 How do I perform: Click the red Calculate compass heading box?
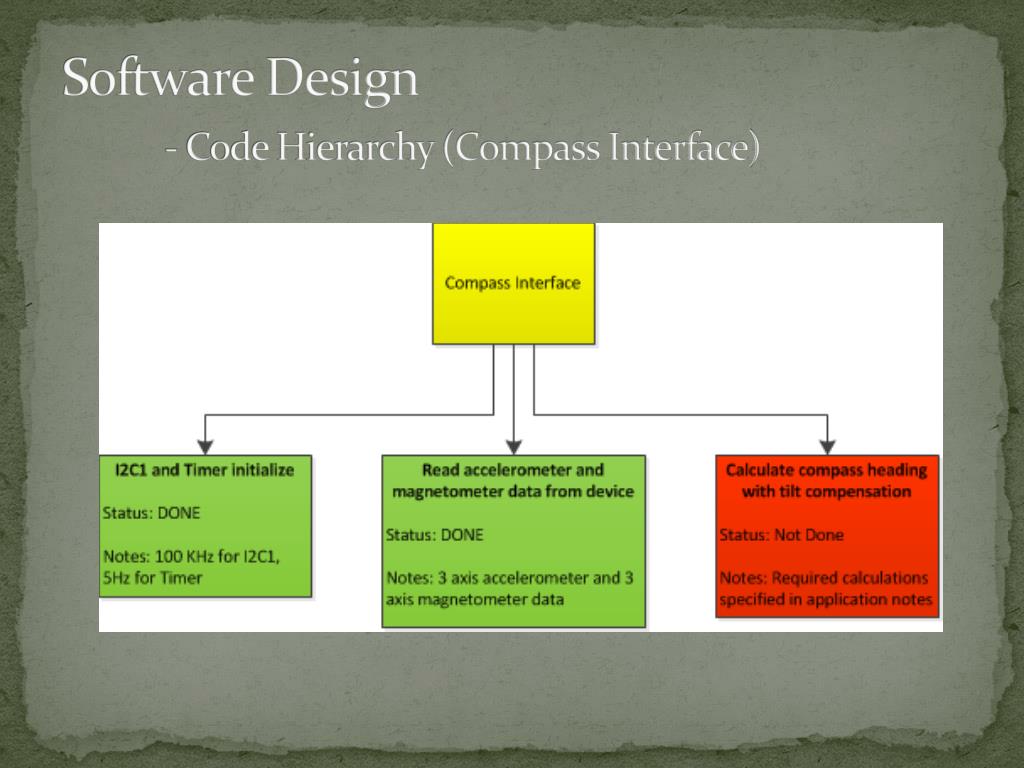pyautogui.click(x=827, y=536)
